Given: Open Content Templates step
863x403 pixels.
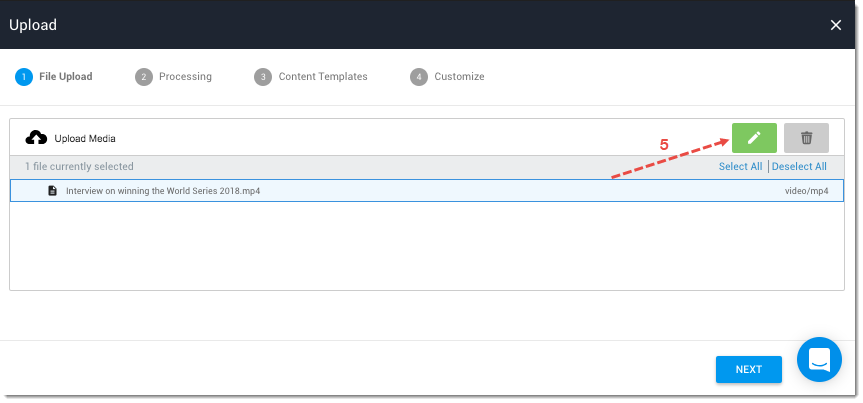Looking at the screenshot, I should (x=322, y=77).
